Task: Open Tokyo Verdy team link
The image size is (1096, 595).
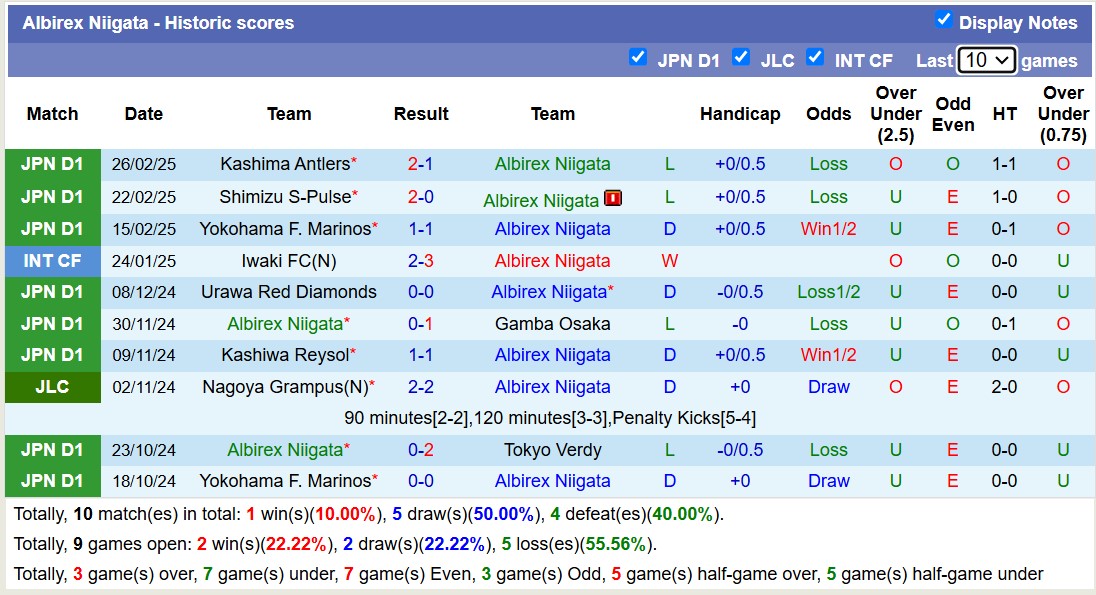Action: pos(552,450)
